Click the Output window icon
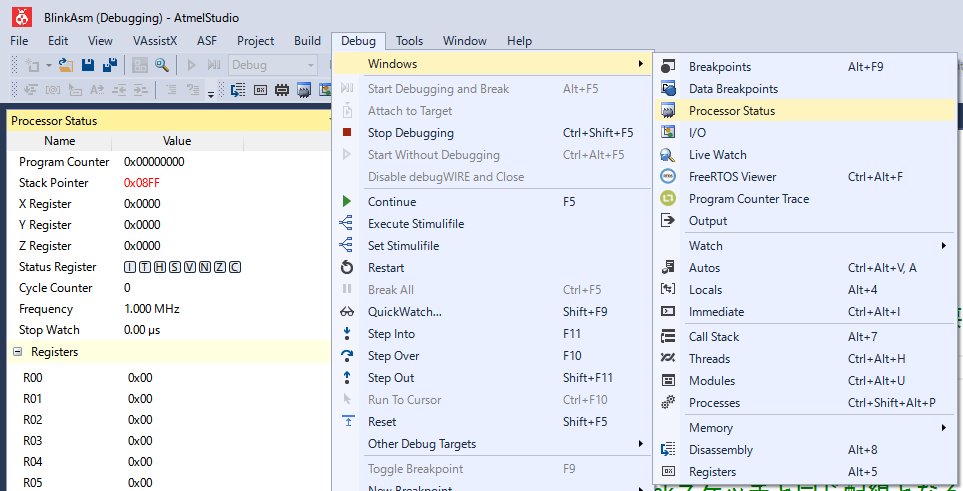The image size is (963, 491). (668, 221)
